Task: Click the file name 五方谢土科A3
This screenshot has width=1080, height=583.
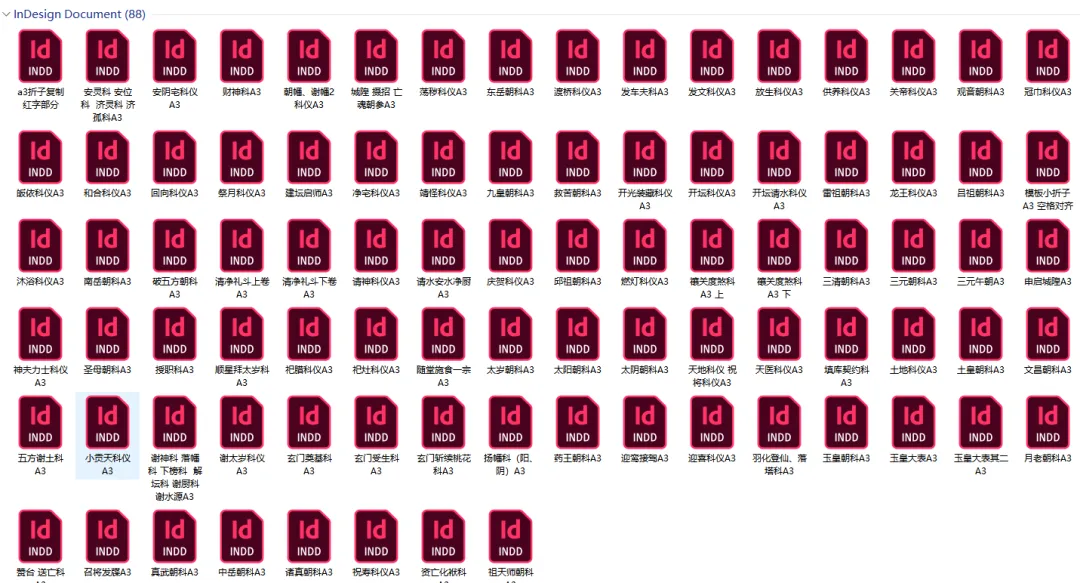Action: (40, 464)
